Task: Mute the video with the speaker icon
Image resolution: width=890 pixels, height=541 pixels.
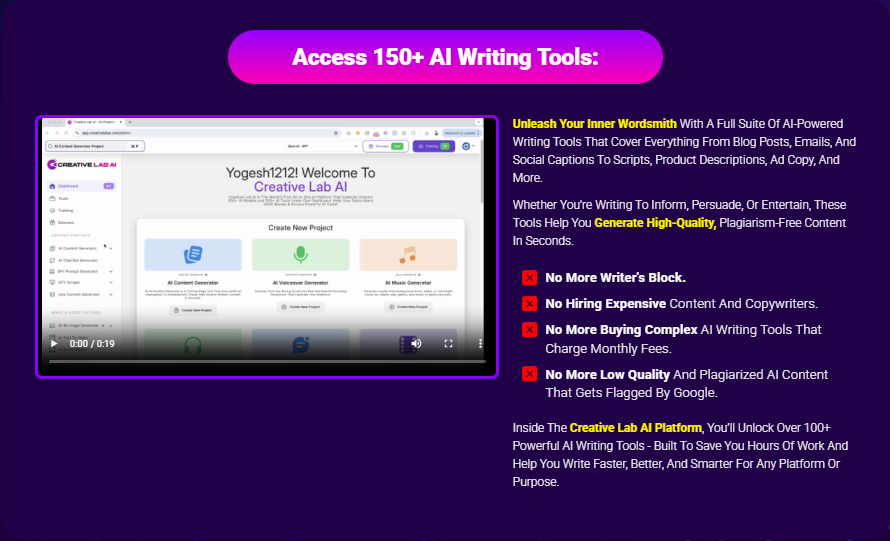Action: coord(417,343)
